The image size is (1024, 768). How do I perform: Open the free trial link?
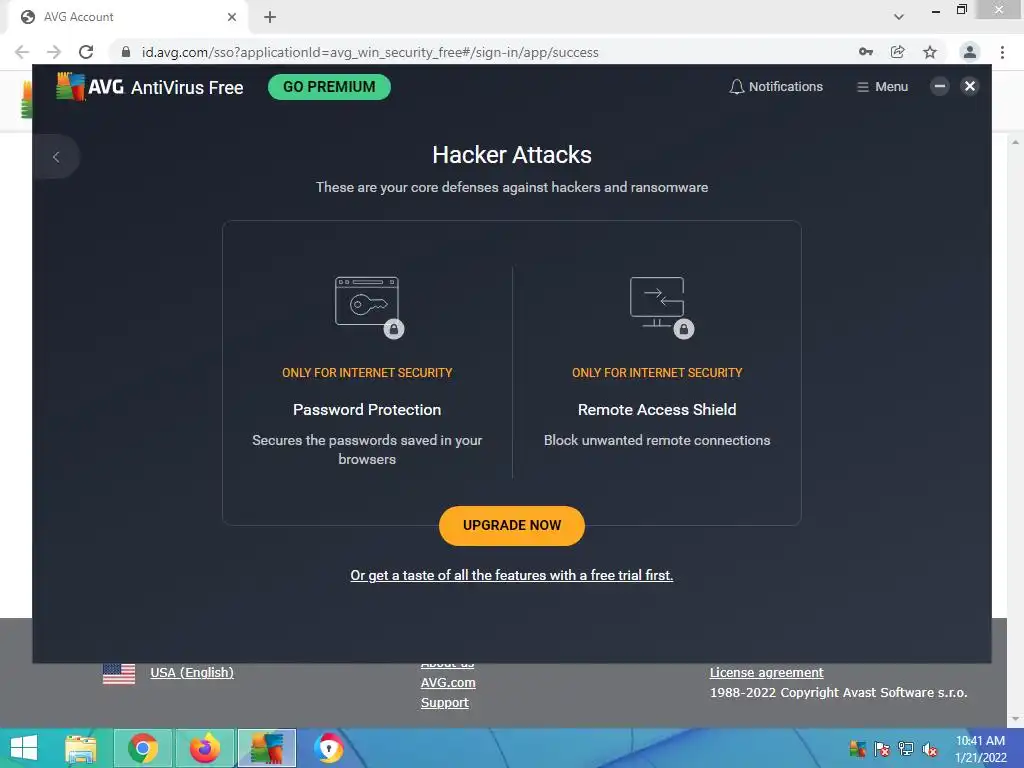[x=512, y=575]
